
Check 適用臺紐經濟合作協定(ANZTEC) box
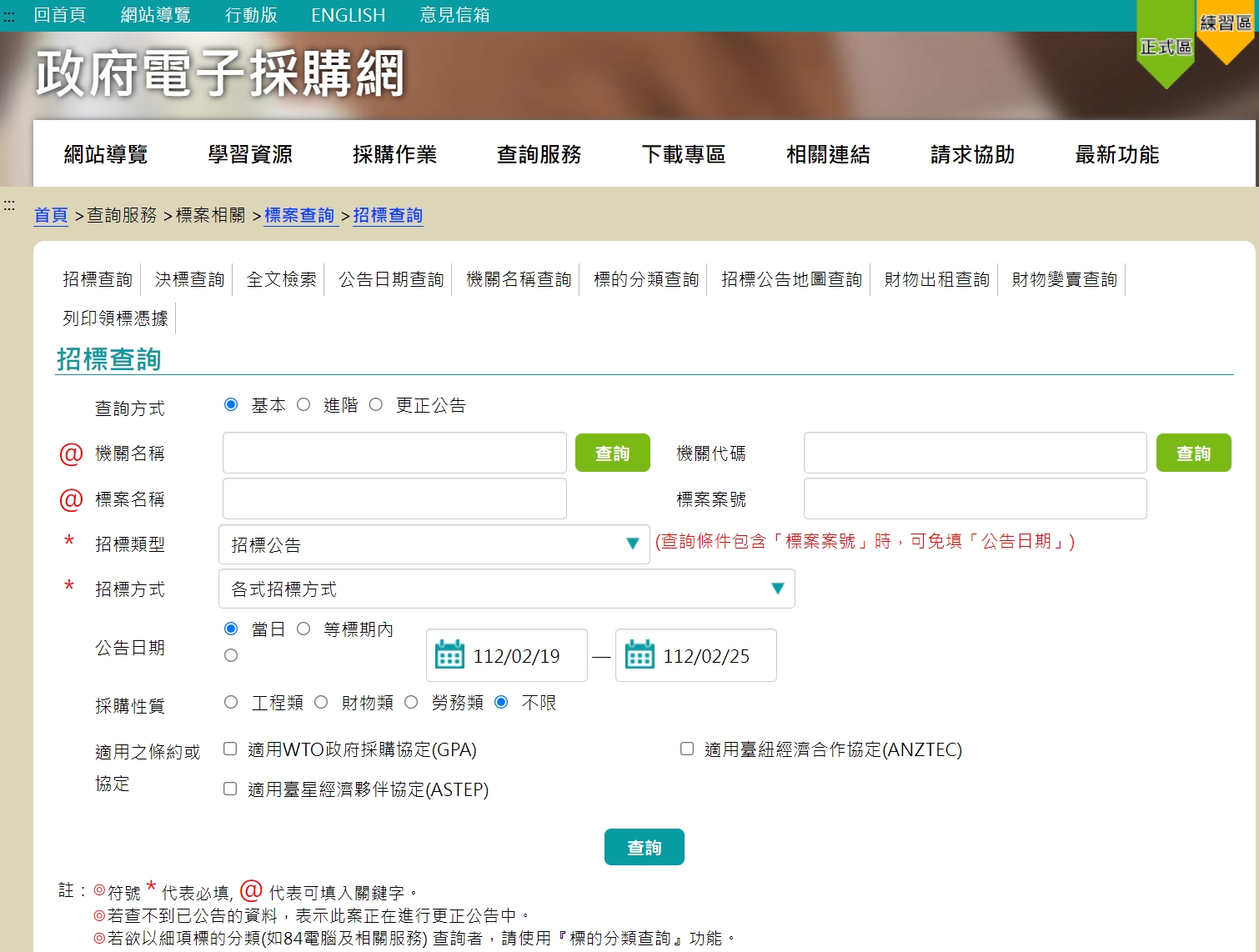coord(687,749)
